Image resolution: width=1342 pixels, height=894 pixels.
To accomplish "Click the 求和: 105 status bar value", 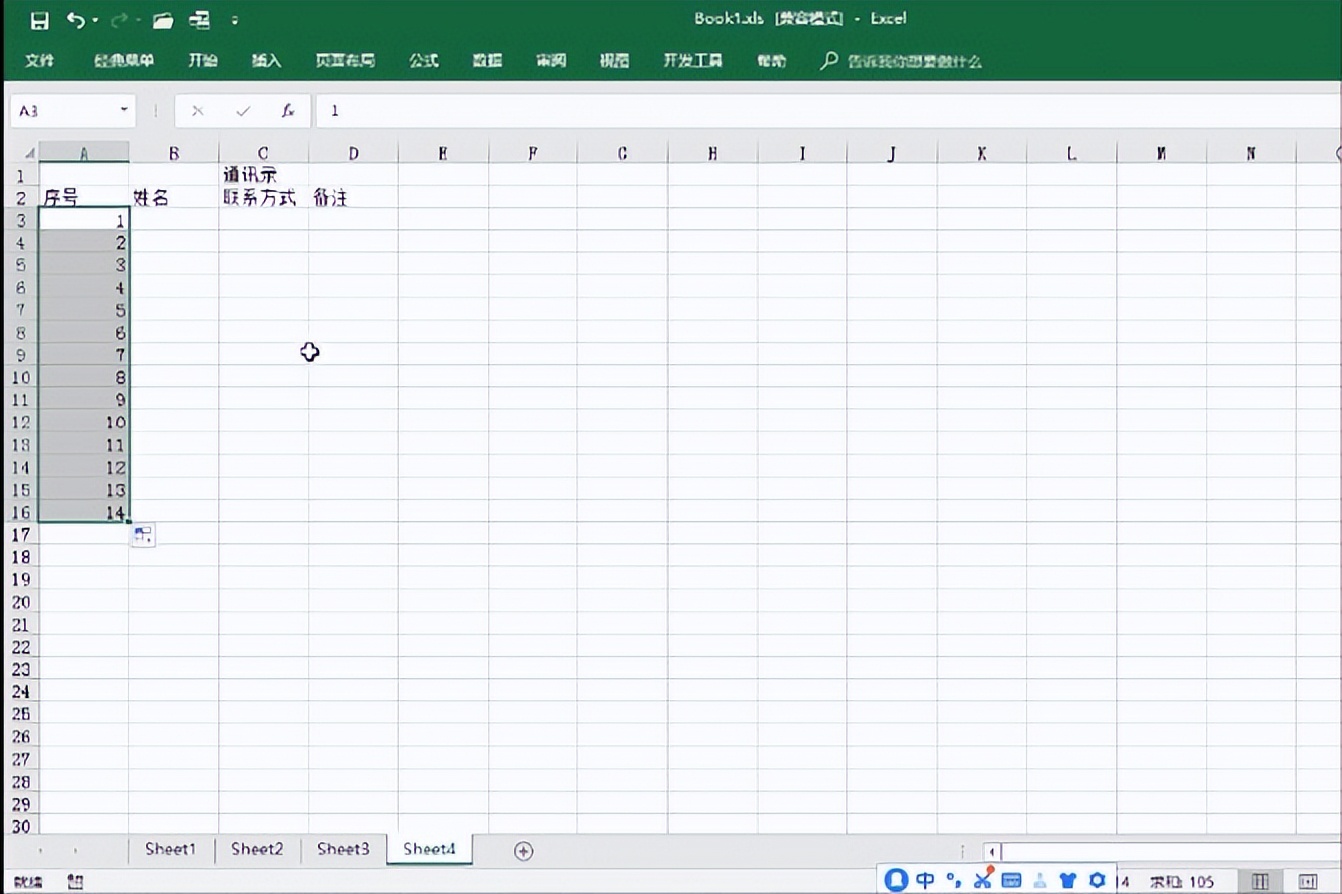I will click(x=1182, y=882).
